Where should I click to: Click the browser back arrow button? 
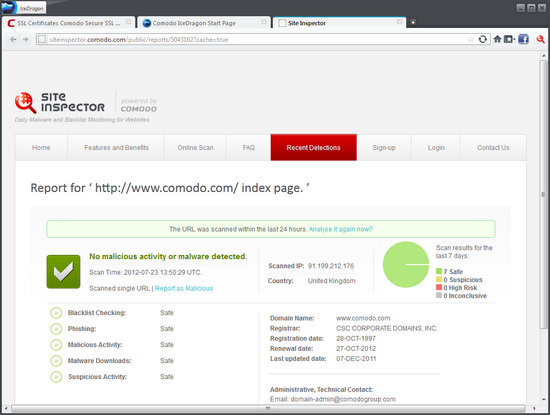(x=13, y=39)
